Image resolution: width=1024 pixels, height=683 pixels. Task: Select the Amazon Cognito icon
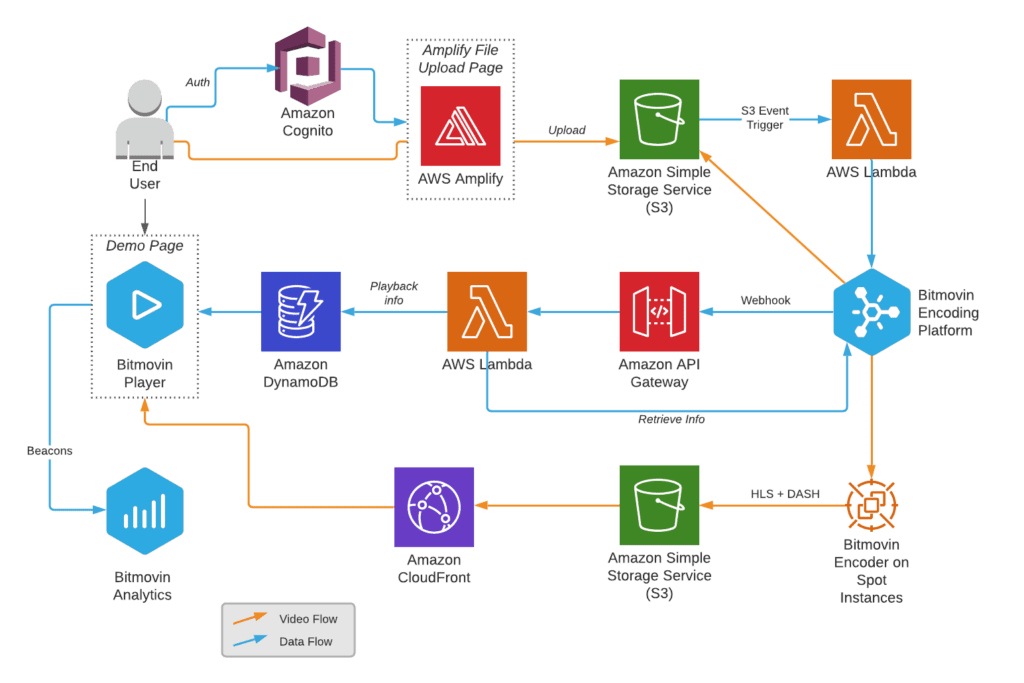pyautogui.click(x=308, y=66)
